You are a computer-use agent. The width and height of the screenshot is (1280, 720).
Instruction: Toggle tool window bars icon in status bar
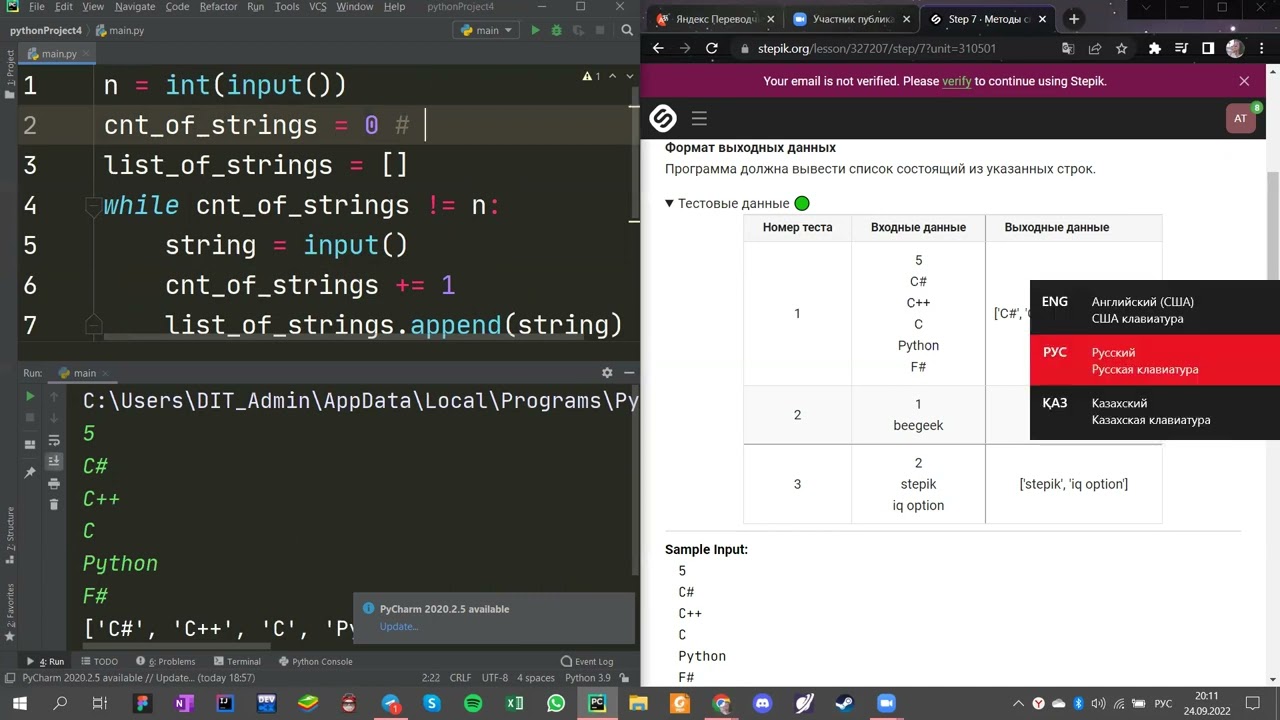[x=9, y=677]
